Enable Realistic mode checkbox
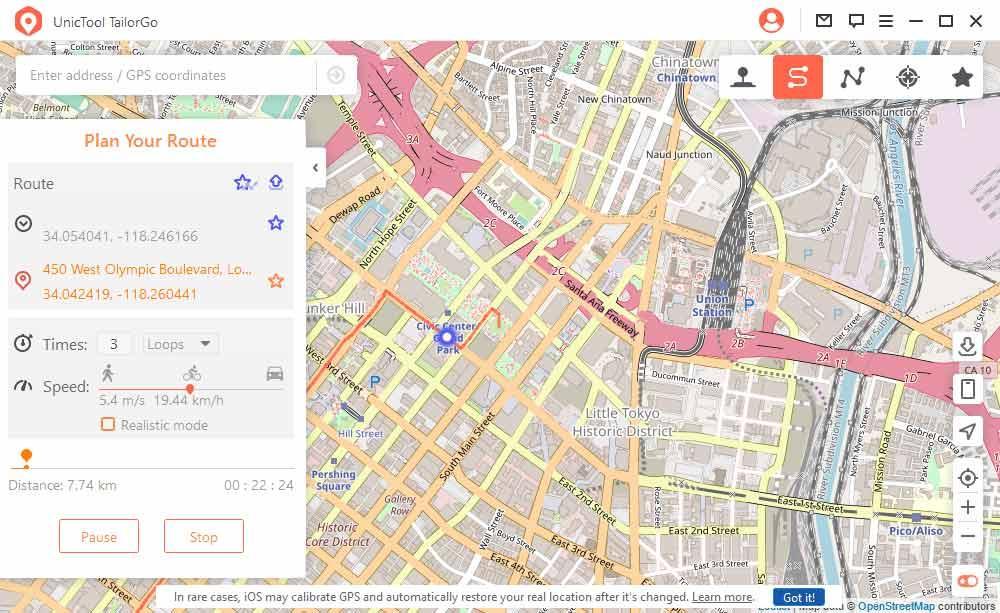Viewport: 1000px width, 613px height. pos(108,424)
